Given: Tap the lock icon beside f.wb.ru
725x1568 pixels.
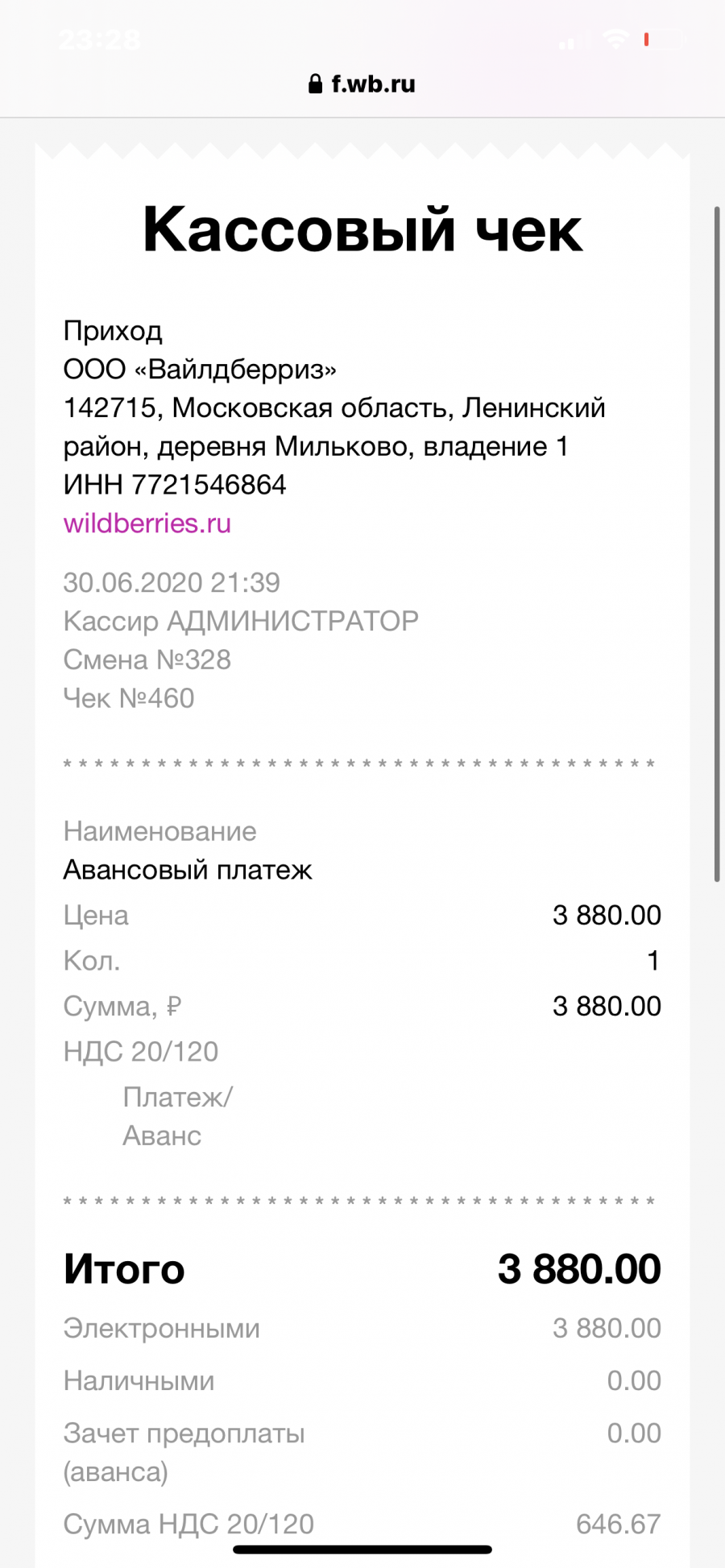Looking at the screenshot, I should tap(316, 84).
